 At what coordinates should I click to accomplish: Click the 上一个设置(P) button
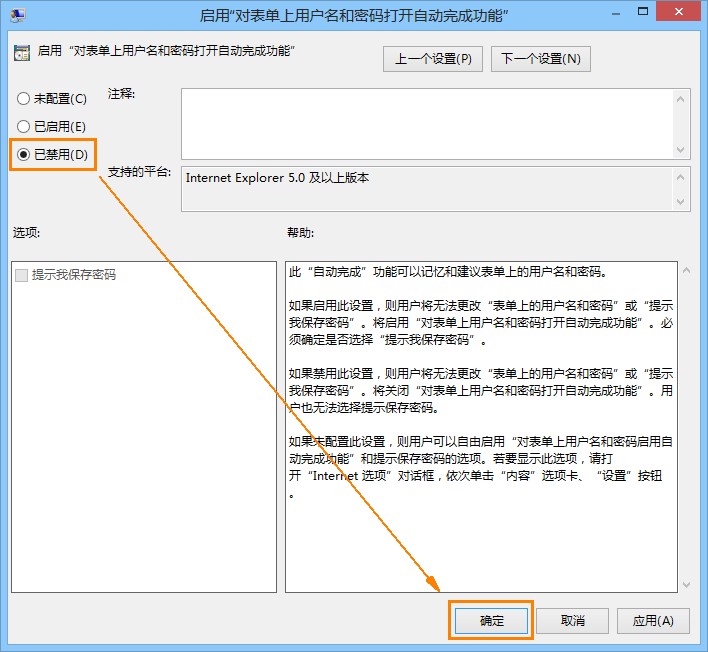click(433, 59)
